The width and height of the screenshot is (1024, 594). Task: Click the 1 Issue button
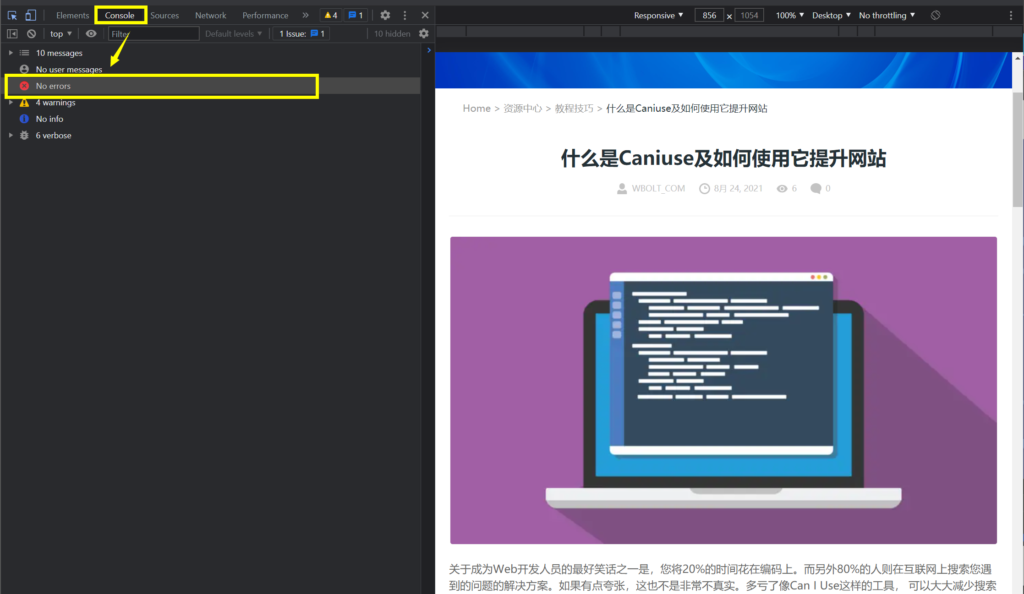pos(302,34)
